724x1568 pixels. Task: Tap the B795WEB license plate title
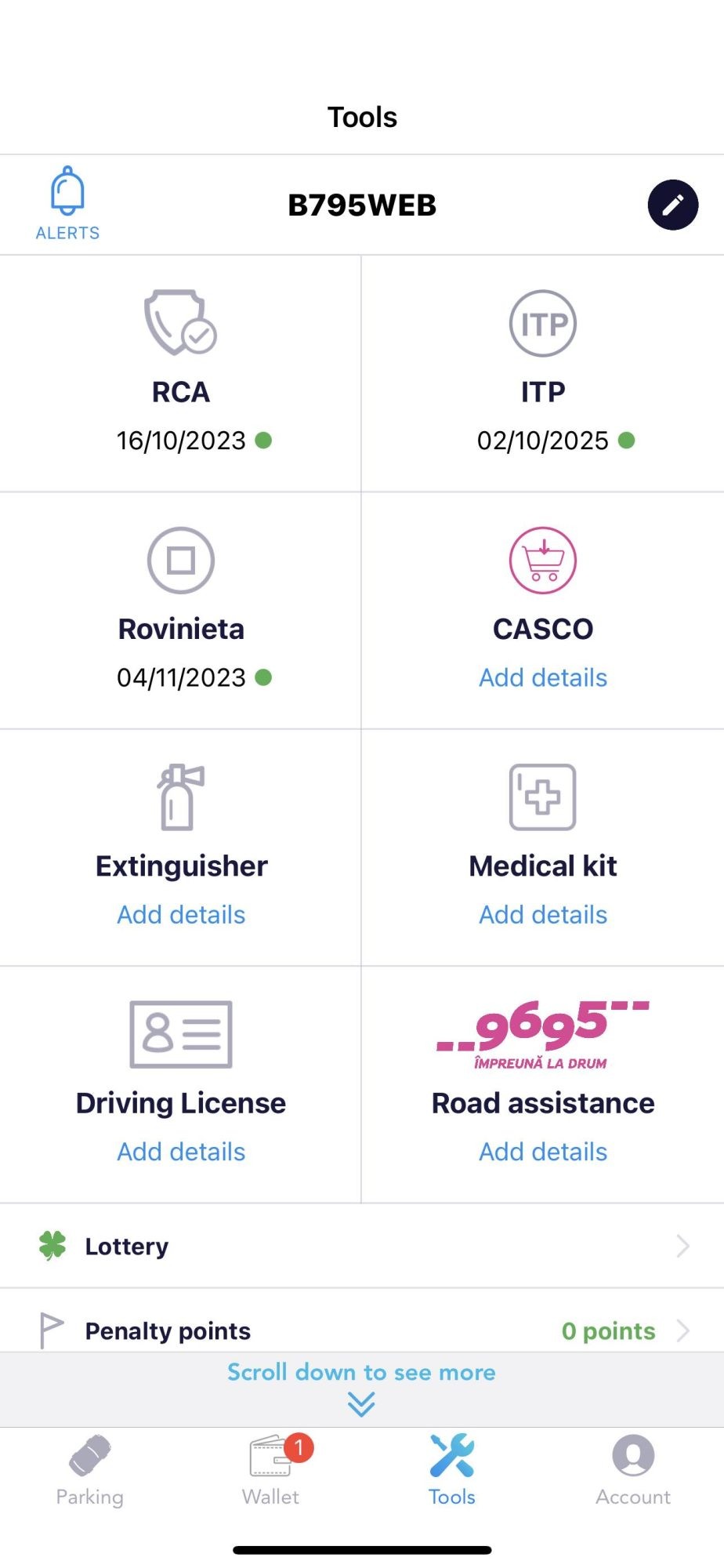click(x=362, y=205)
